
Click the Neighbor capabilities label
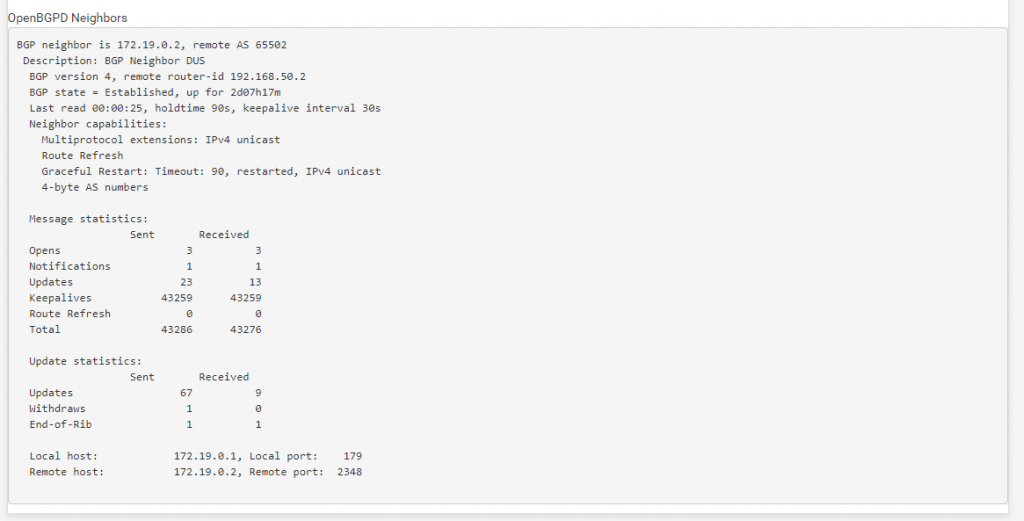point(98,124)
